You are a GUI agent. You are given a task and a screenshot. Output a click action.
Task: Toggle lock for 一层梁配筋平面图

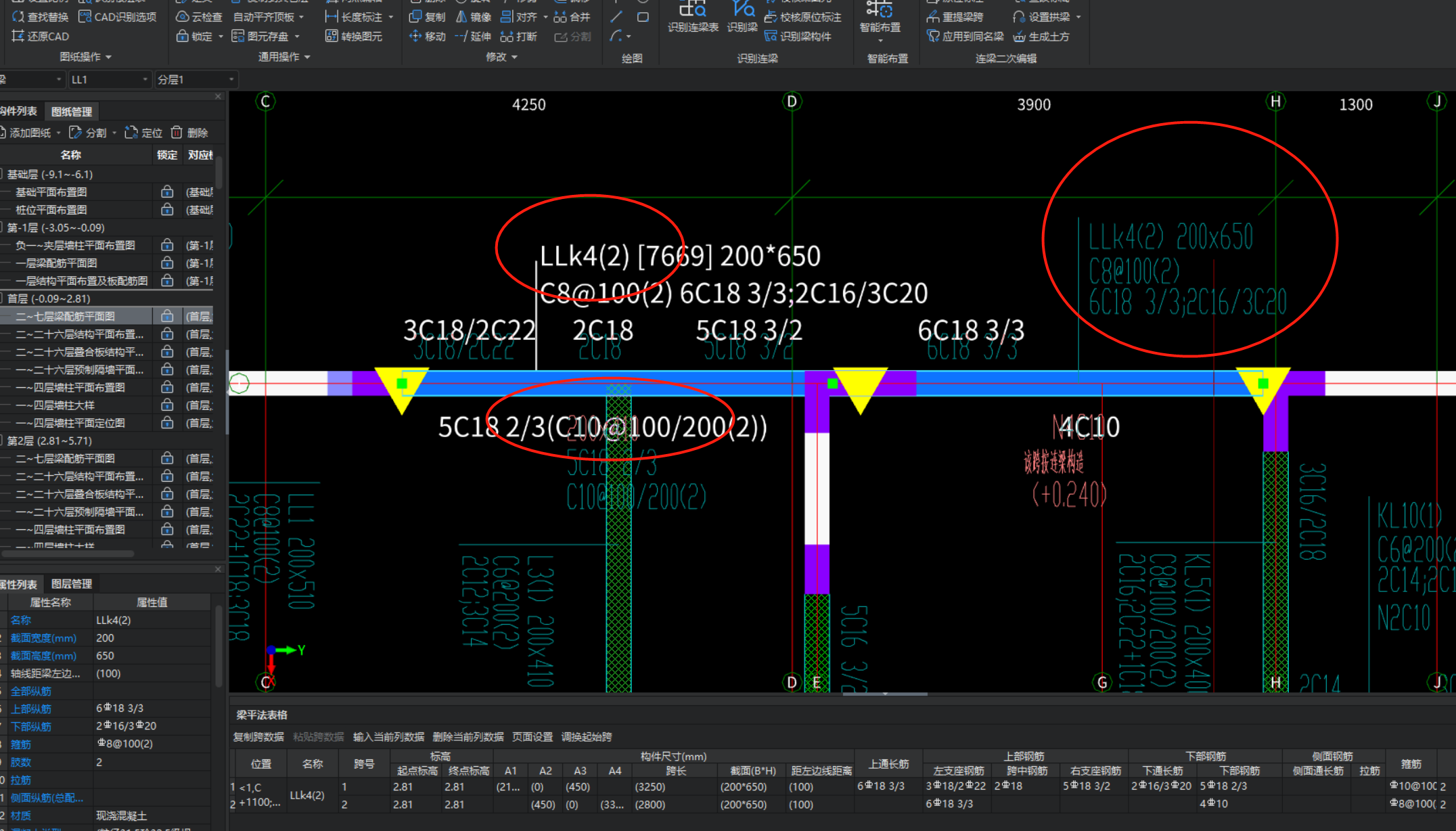(167, 263)
